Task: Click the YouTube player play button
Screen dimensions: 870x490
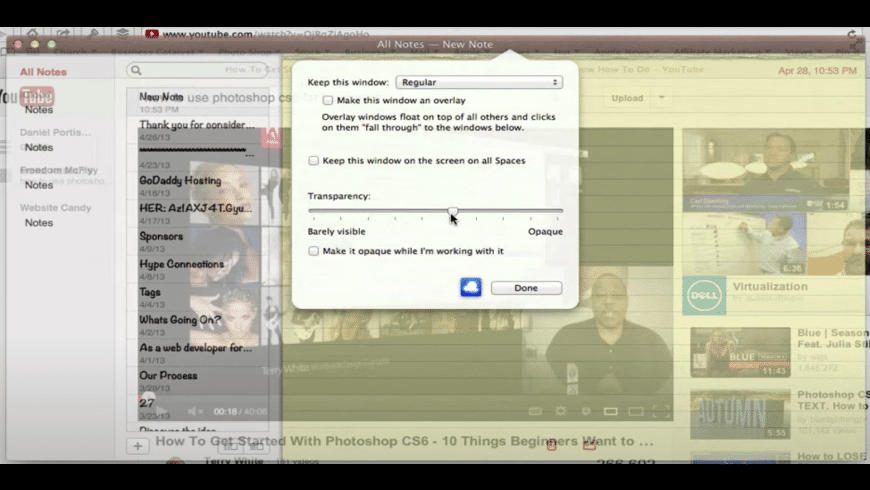Action: pos(160,411)
